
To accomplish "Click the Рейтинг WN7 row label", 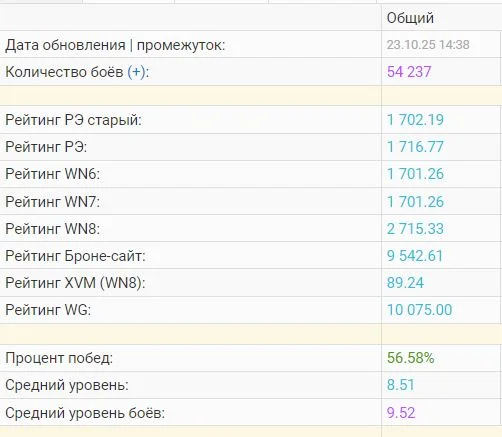I will click(52, 202).
